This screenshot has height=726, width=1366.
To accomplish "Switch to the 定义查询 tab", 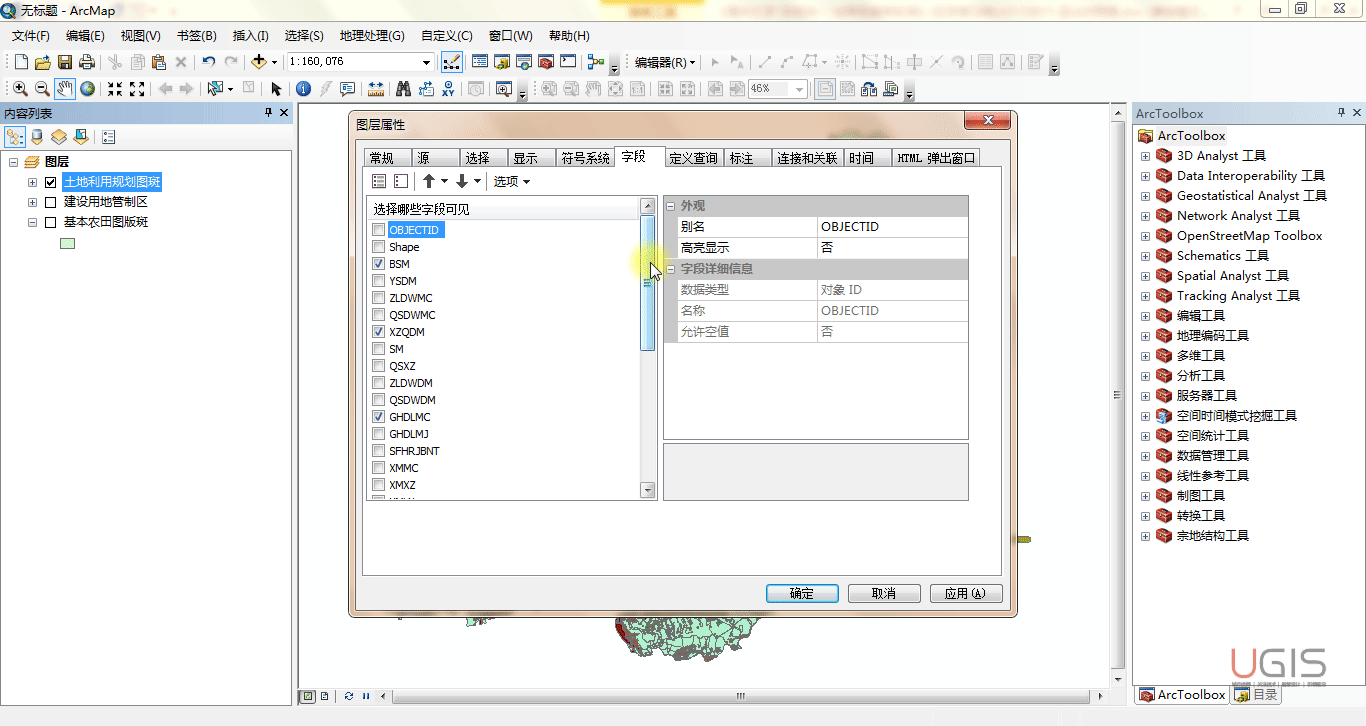I will pos(693,158).
